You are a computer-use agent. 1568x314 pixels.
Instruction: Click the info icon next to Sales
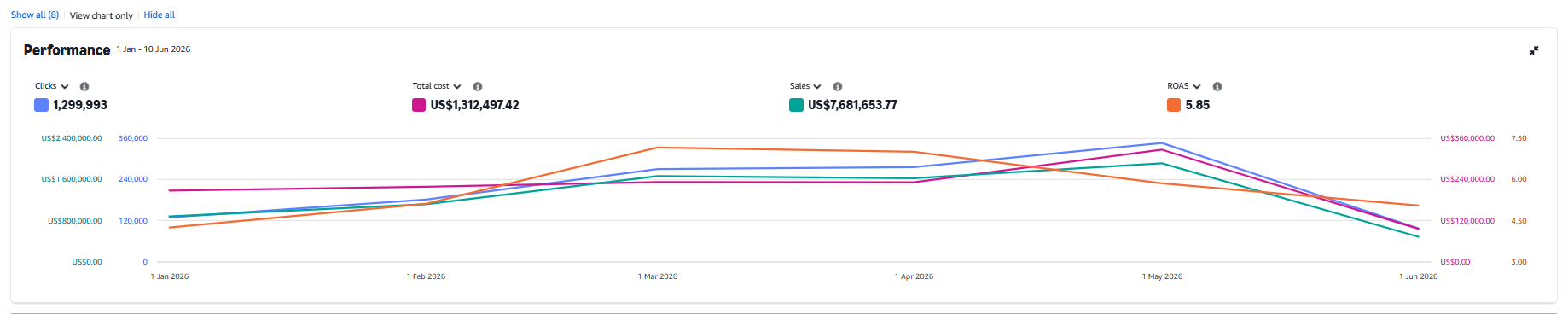[838, 86]
